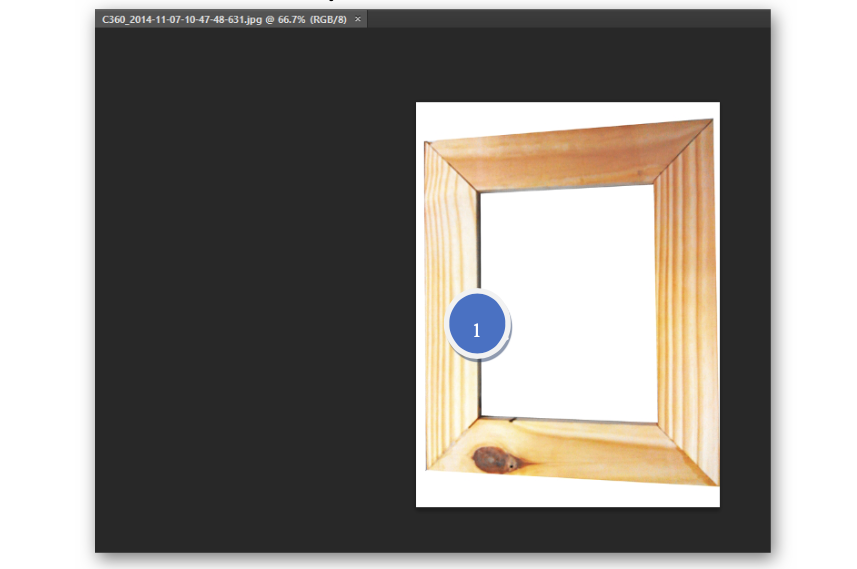The height and width of the screenshot is (569, 857).
Task: Click the white margin above the wooden frame
Action: (x=567, y=112)
